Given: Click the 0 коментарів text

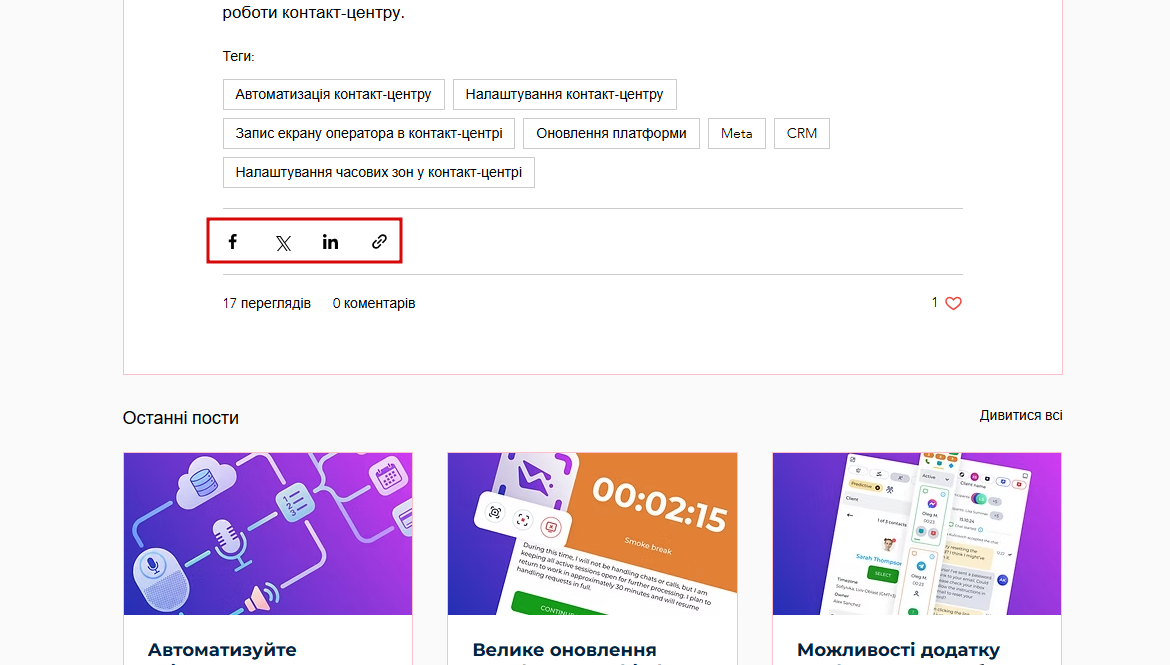Looking at the screenshot, I should coord(374,303).
